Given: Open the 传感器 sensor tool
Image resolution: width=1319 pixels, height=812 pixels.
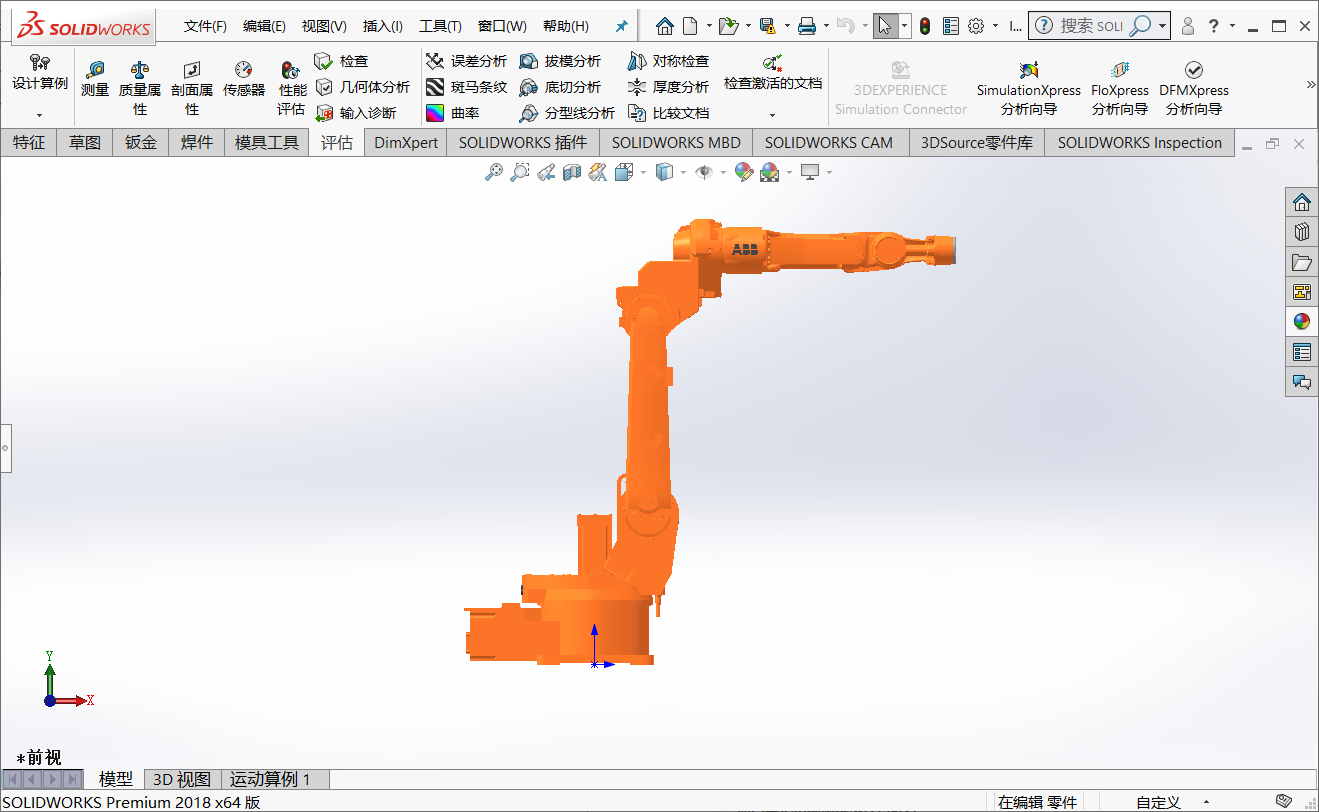Looking at the screenshot, I should (244, 80).
